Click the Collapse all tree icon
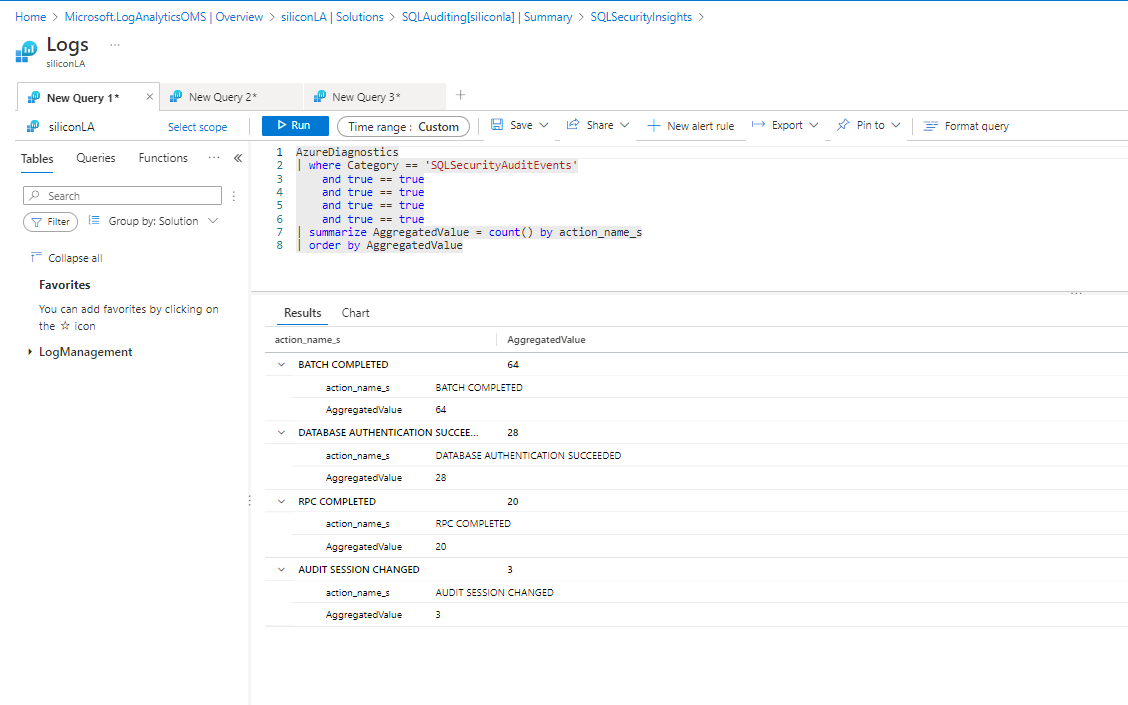The image size is (1128, 705). (36, 257)
